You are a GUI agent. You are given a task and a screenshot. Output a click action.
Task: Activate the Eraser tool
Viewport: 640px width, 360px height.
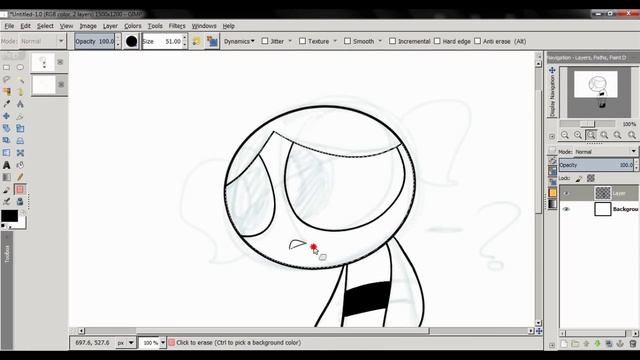(20, 189)
